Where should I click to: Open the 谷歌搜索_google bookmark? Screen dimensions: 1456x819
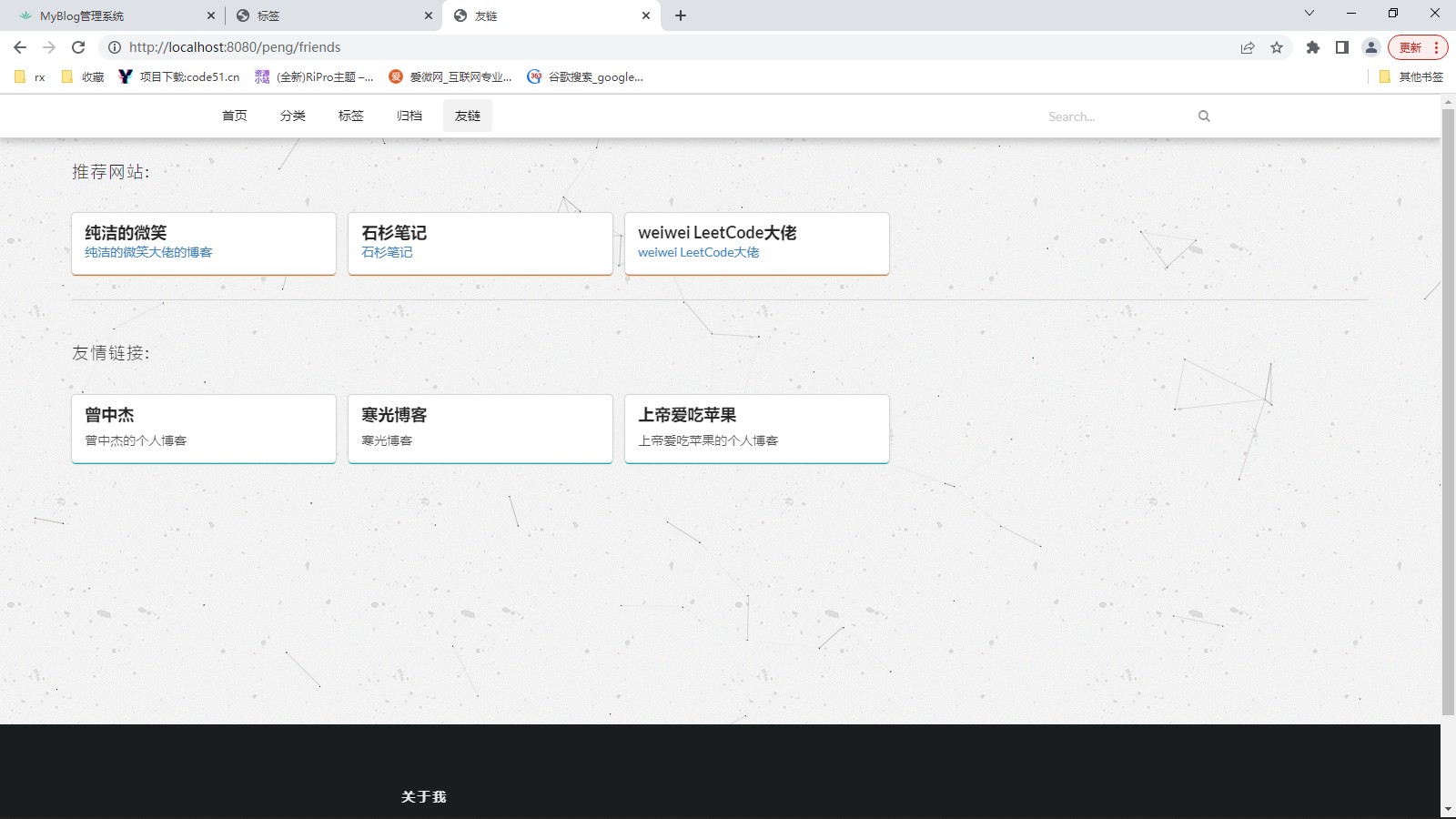click(585, 77)
